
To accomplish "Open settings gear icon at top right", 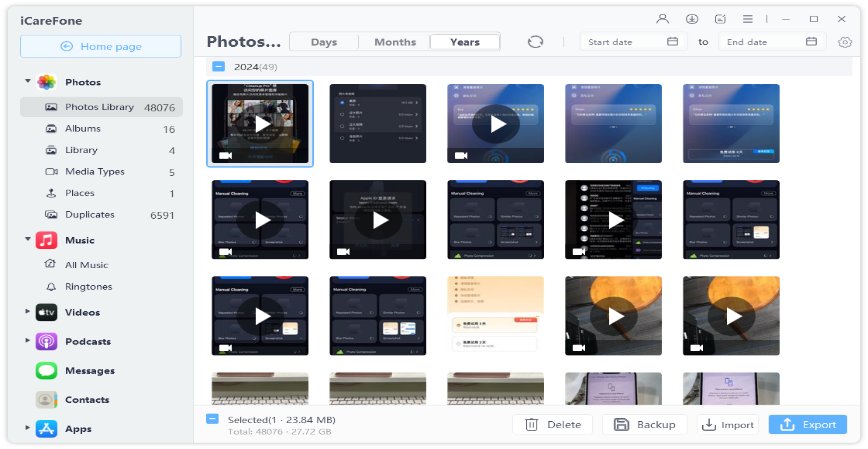I will [x=845, y=42].
